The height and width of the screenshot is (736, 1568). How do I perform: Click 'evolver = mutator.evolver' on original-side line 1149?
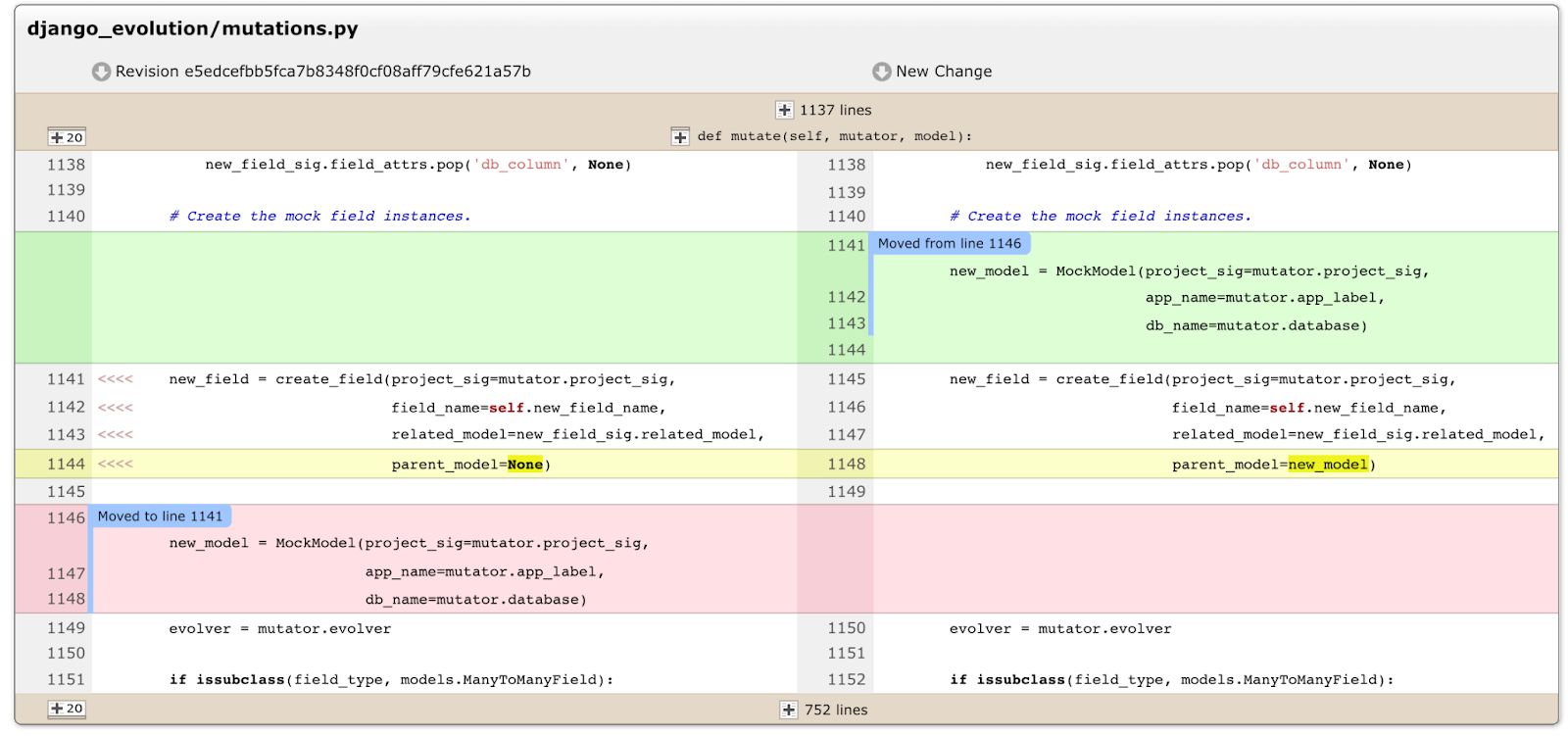click(x=280, y=629)
